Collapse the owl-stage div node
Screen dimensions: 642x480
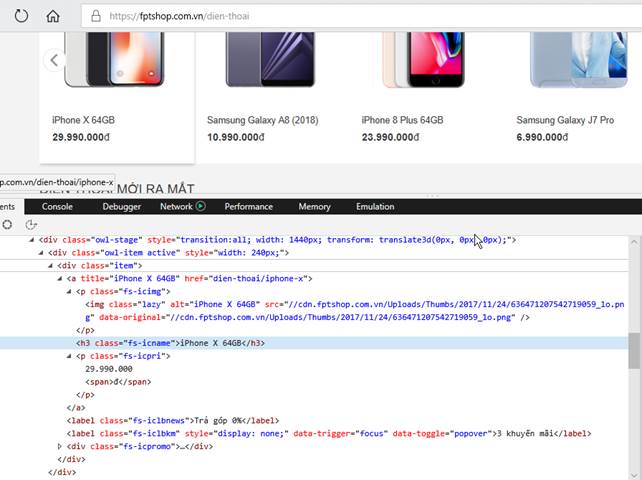tap(32, 240)
